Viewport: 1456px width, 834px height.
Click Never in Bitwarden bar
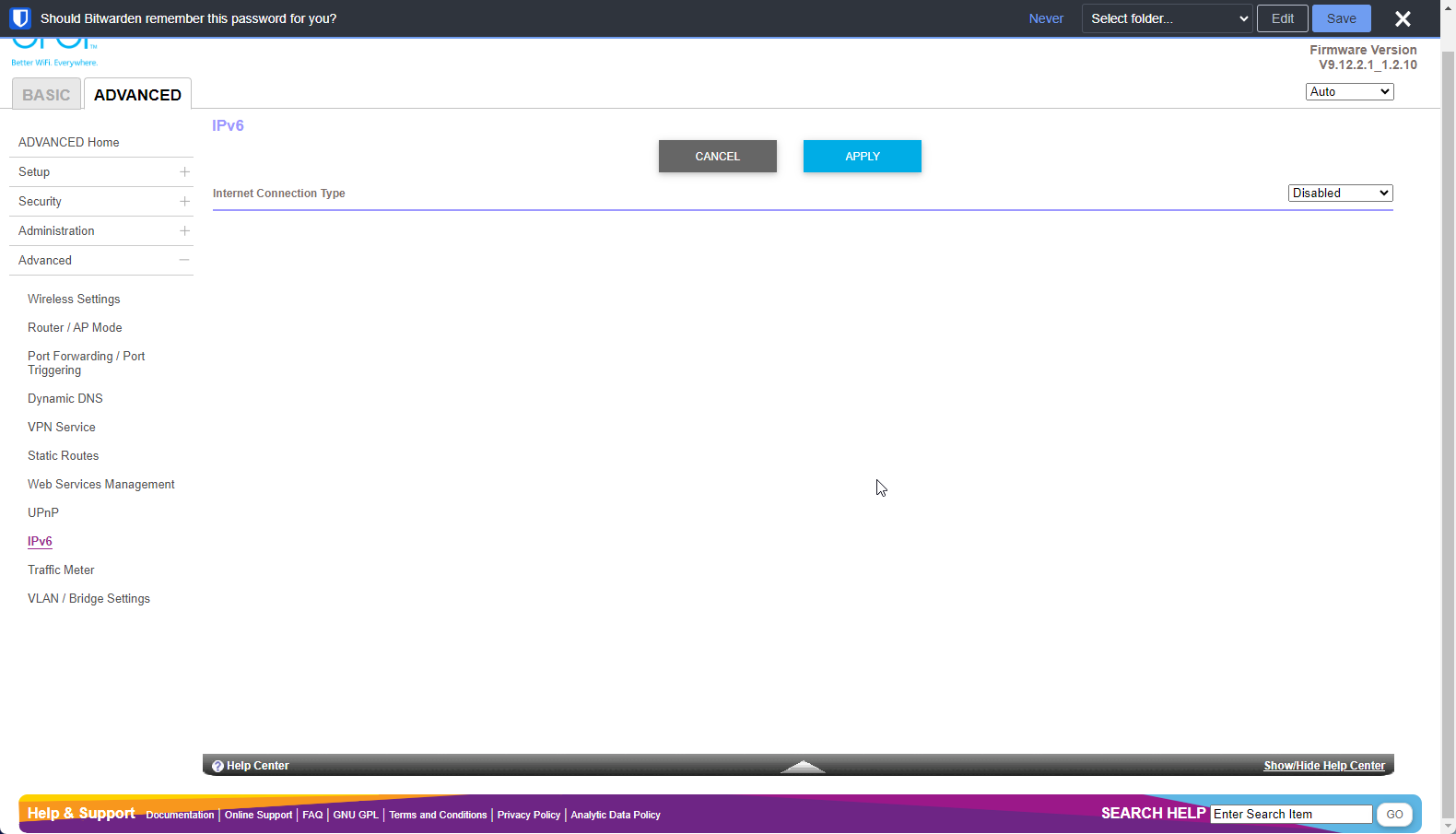(x=1046, y=18)
